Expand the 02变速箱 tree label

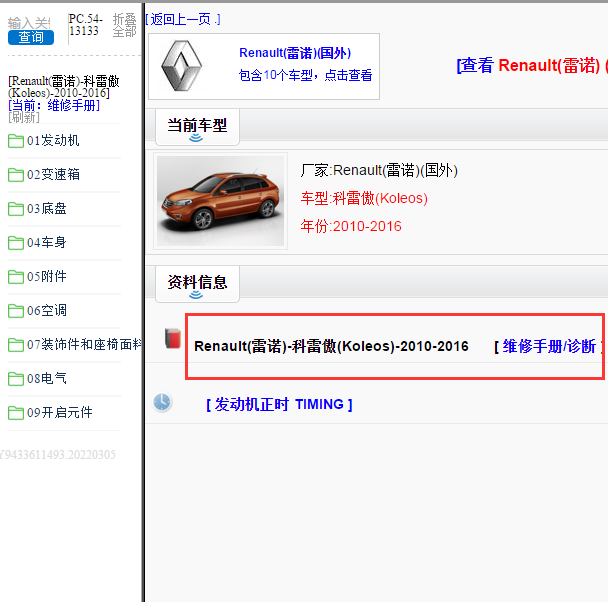click(53, 174)
